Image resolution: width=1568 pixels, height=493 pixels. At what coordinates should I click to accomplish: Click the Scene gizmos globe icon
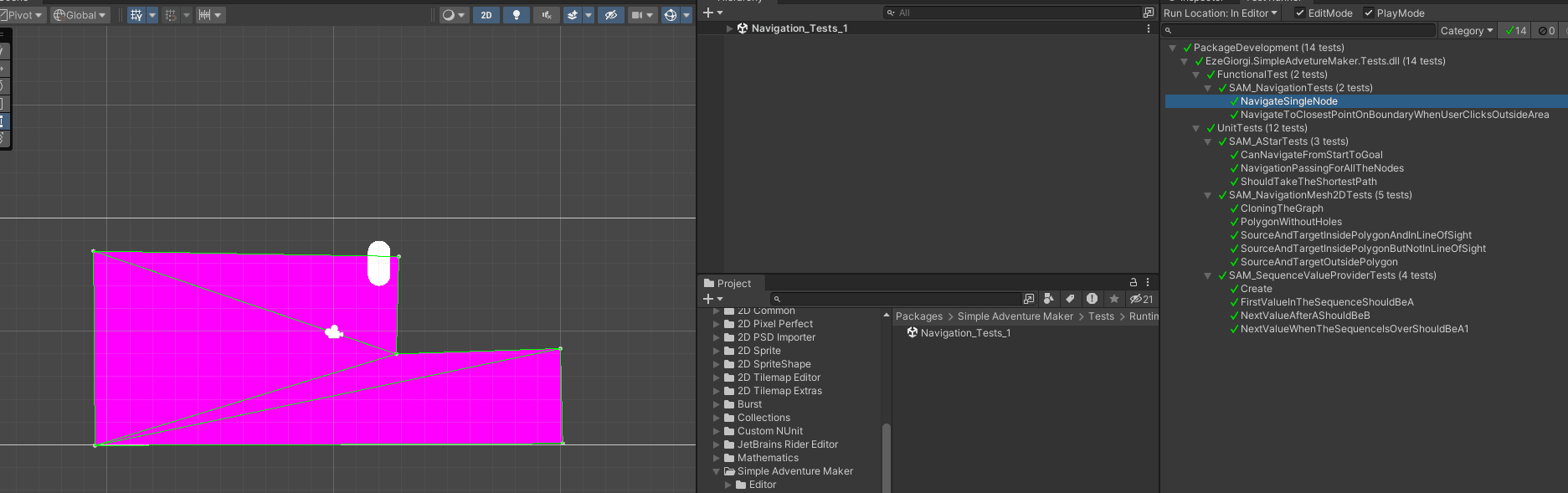pyautogui.click(x=670, y=15)
